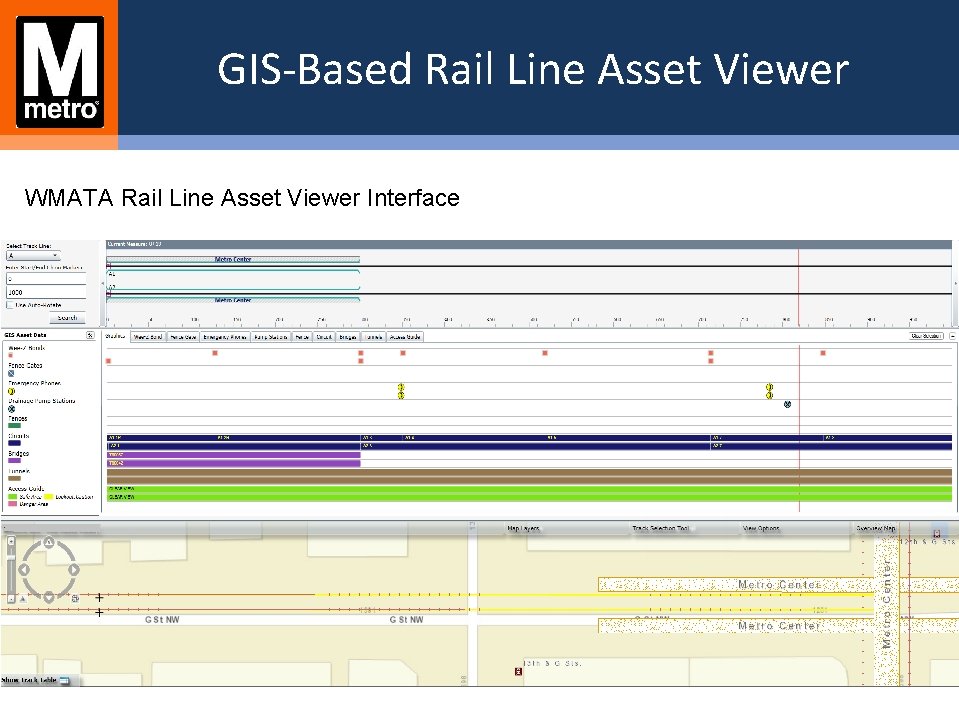The image size is (959, 719).
Task: Pan the map left with navigation arrow
Action: point(24,570)
